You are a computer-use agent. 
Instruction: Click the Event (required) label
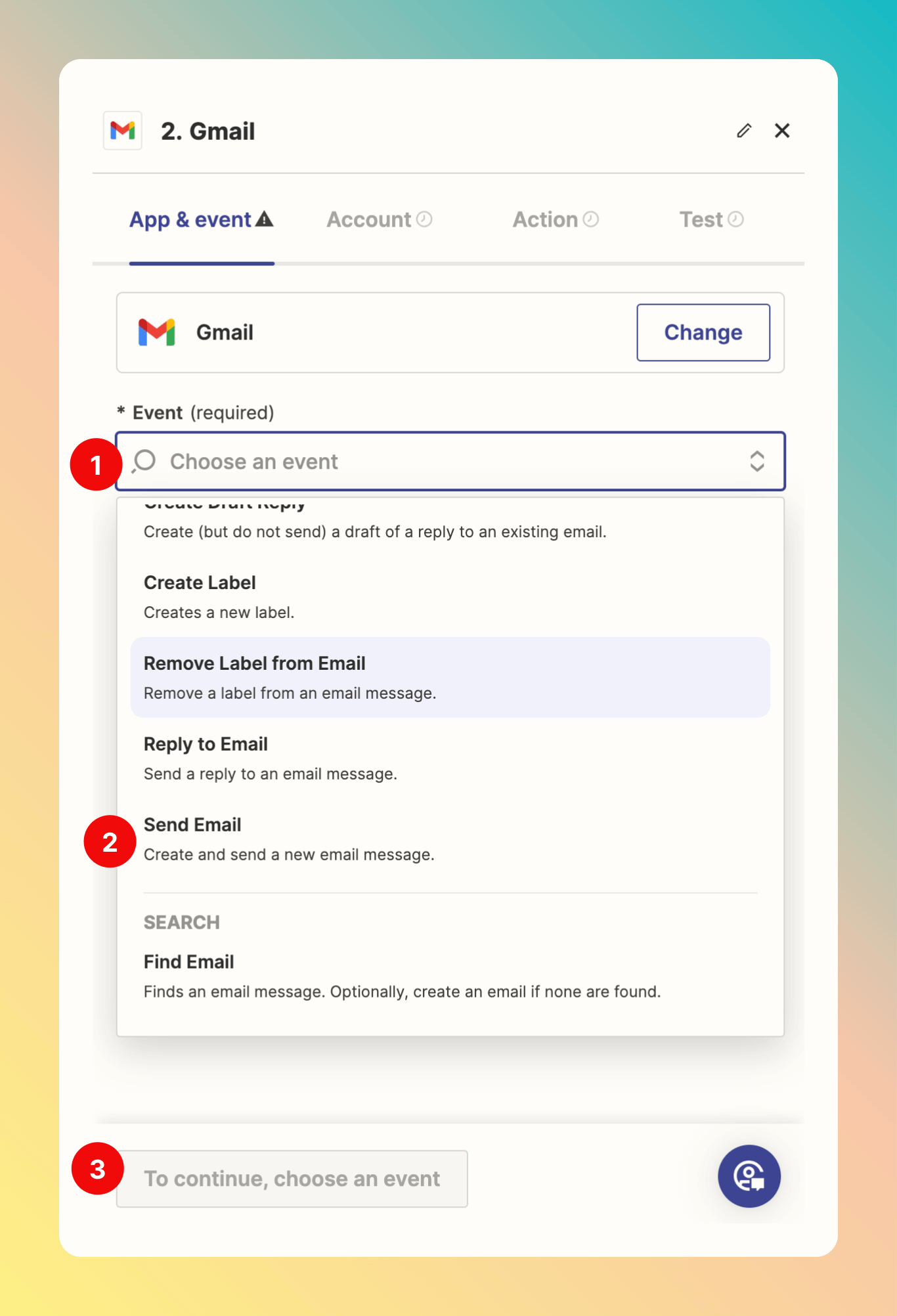tap(196, 412)
